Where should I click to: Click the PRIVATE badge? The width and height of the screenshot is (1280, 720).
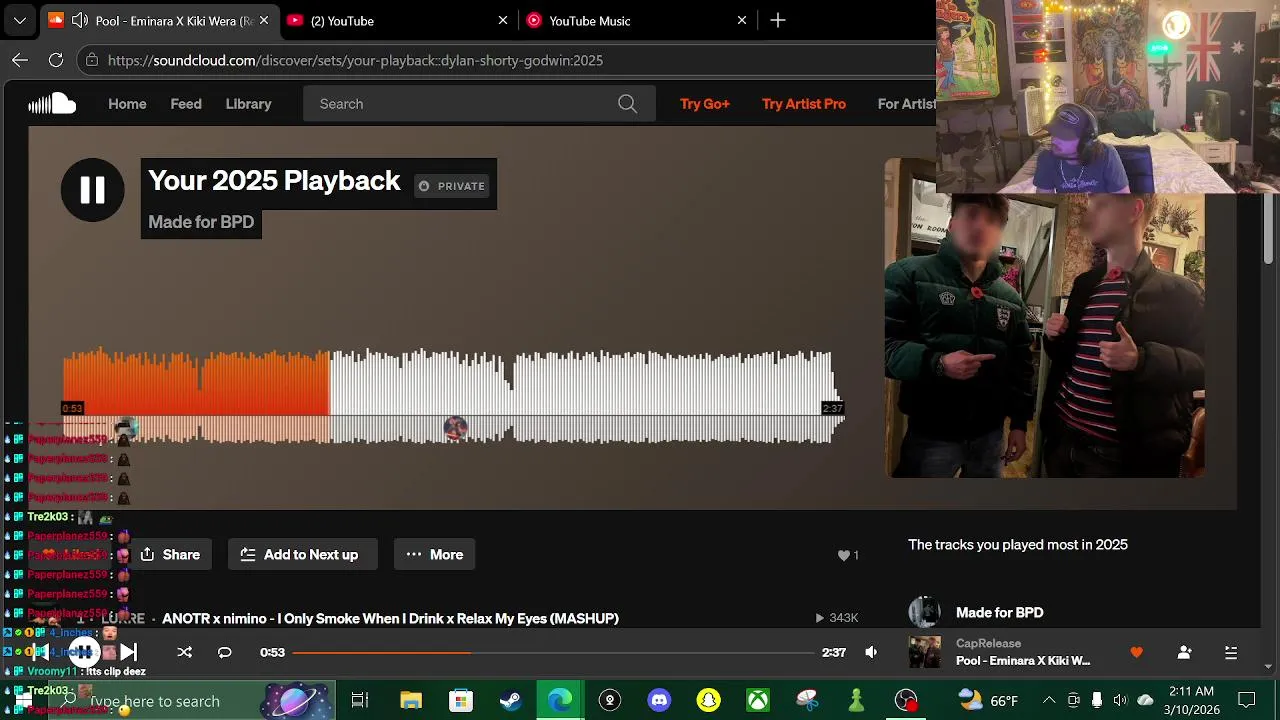(x=452, y=186)
